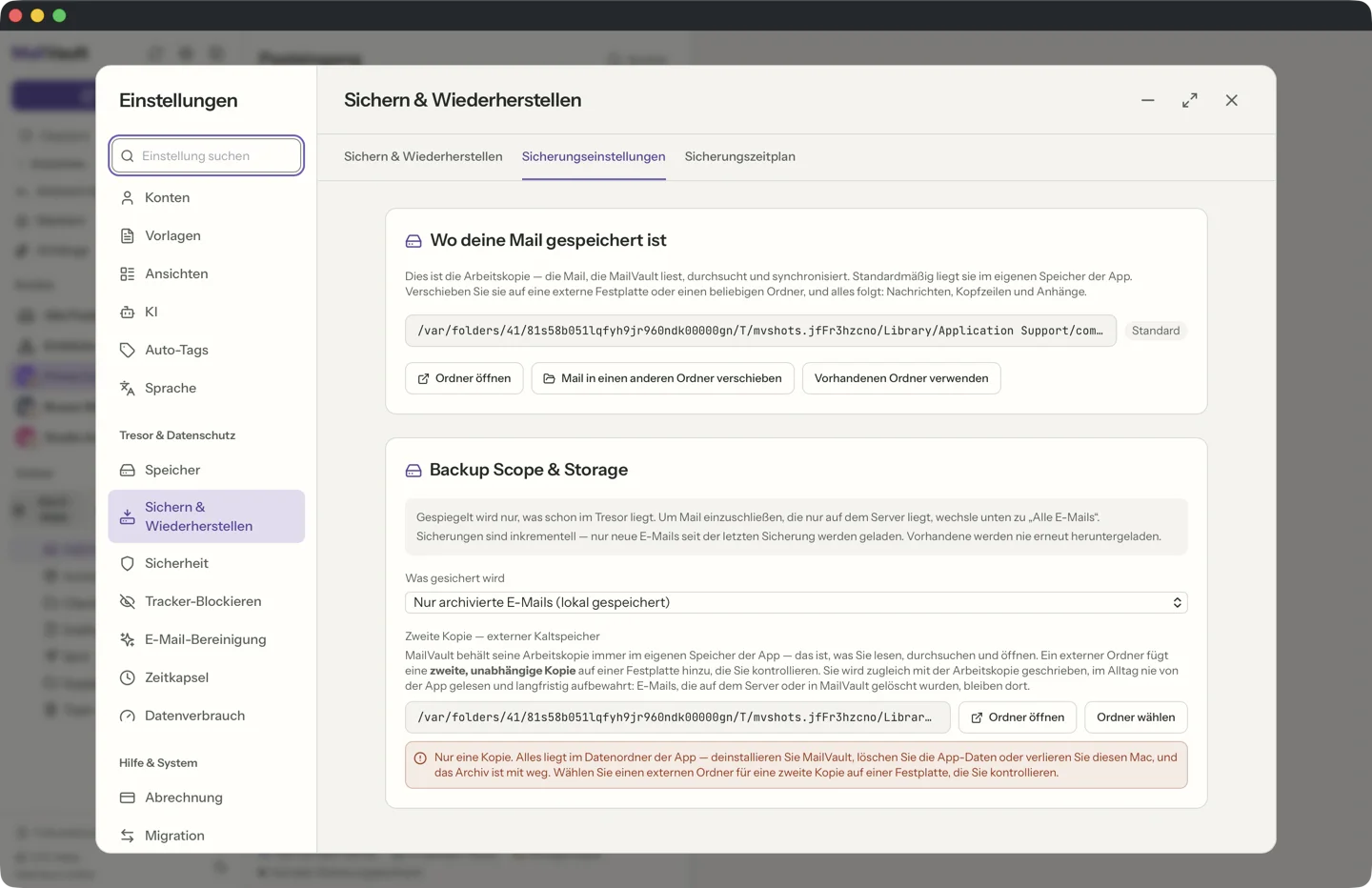Select Sichern & Wiederherstellen sidebar item

(x=207, y=516)
